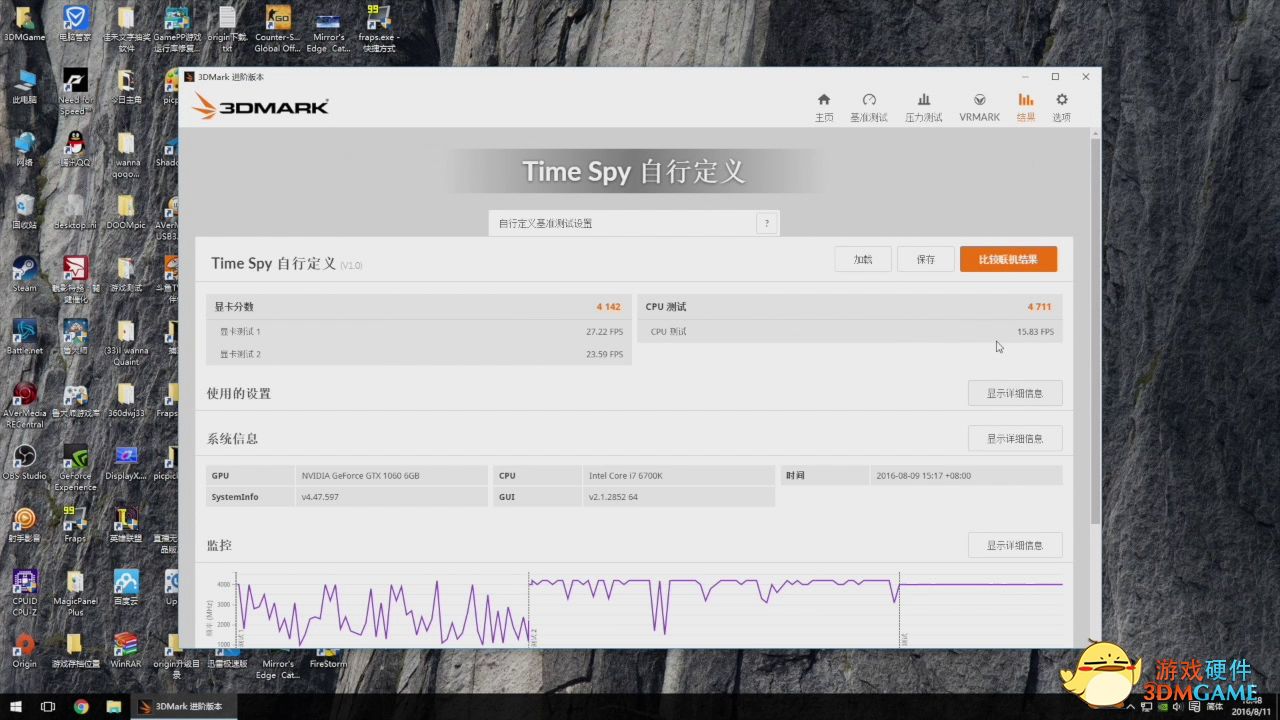Click the graphics score value 4 142

point(608,307)
